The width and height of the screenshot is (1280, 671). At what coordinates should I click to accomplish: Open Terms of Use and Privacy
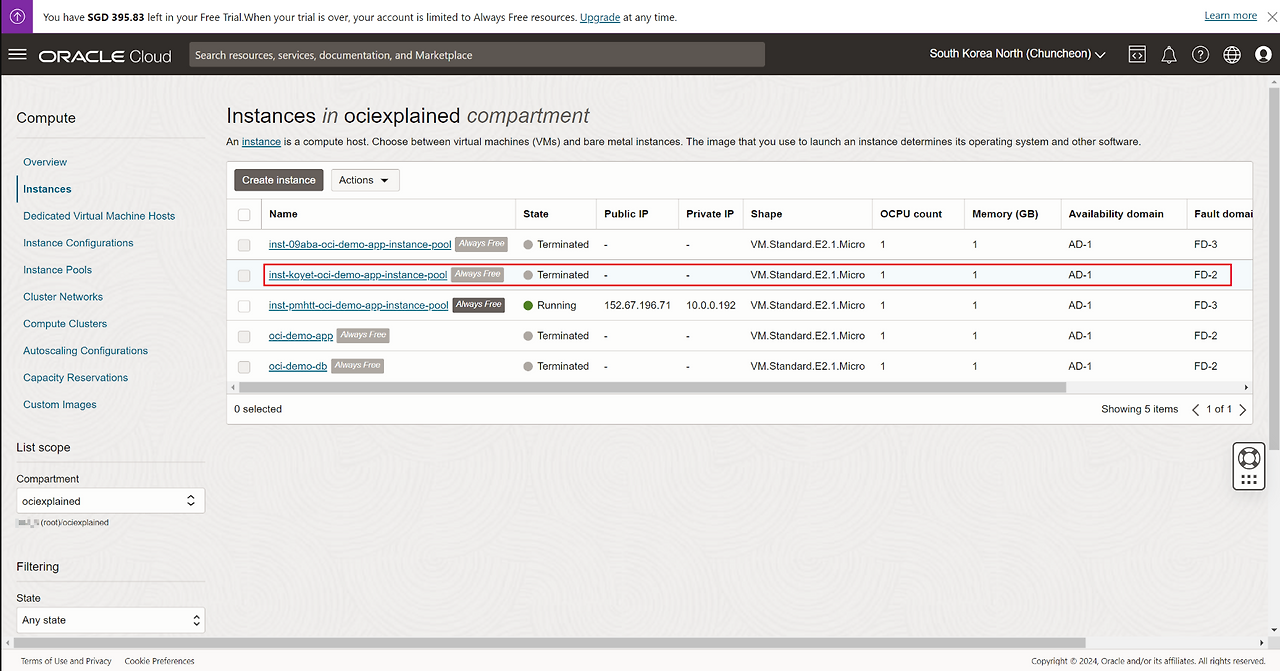point(66,661)
